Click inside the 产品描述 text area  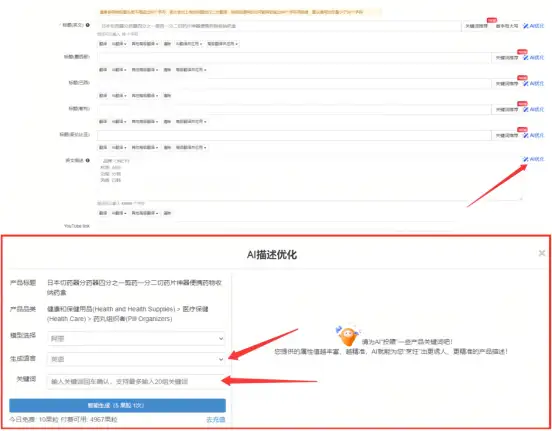coord(309,178)
